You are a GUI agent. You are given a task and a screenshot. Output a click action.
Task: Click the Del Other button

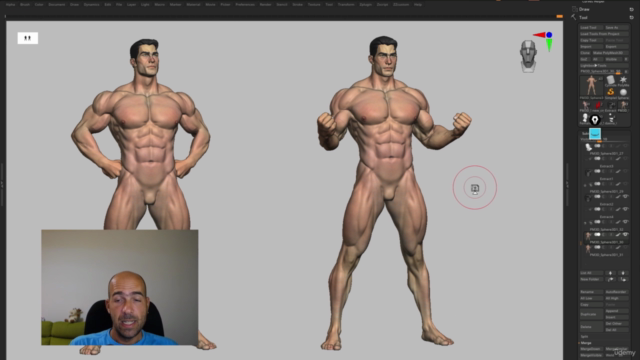(x=617, y=324)
